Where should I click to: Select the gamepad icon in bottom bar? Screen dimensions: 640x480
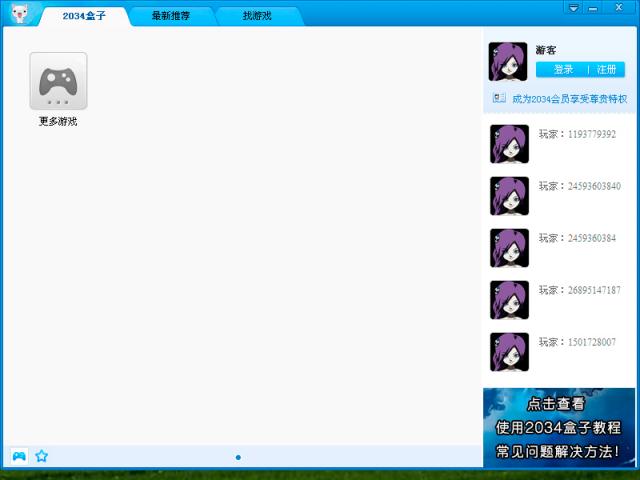19,456
